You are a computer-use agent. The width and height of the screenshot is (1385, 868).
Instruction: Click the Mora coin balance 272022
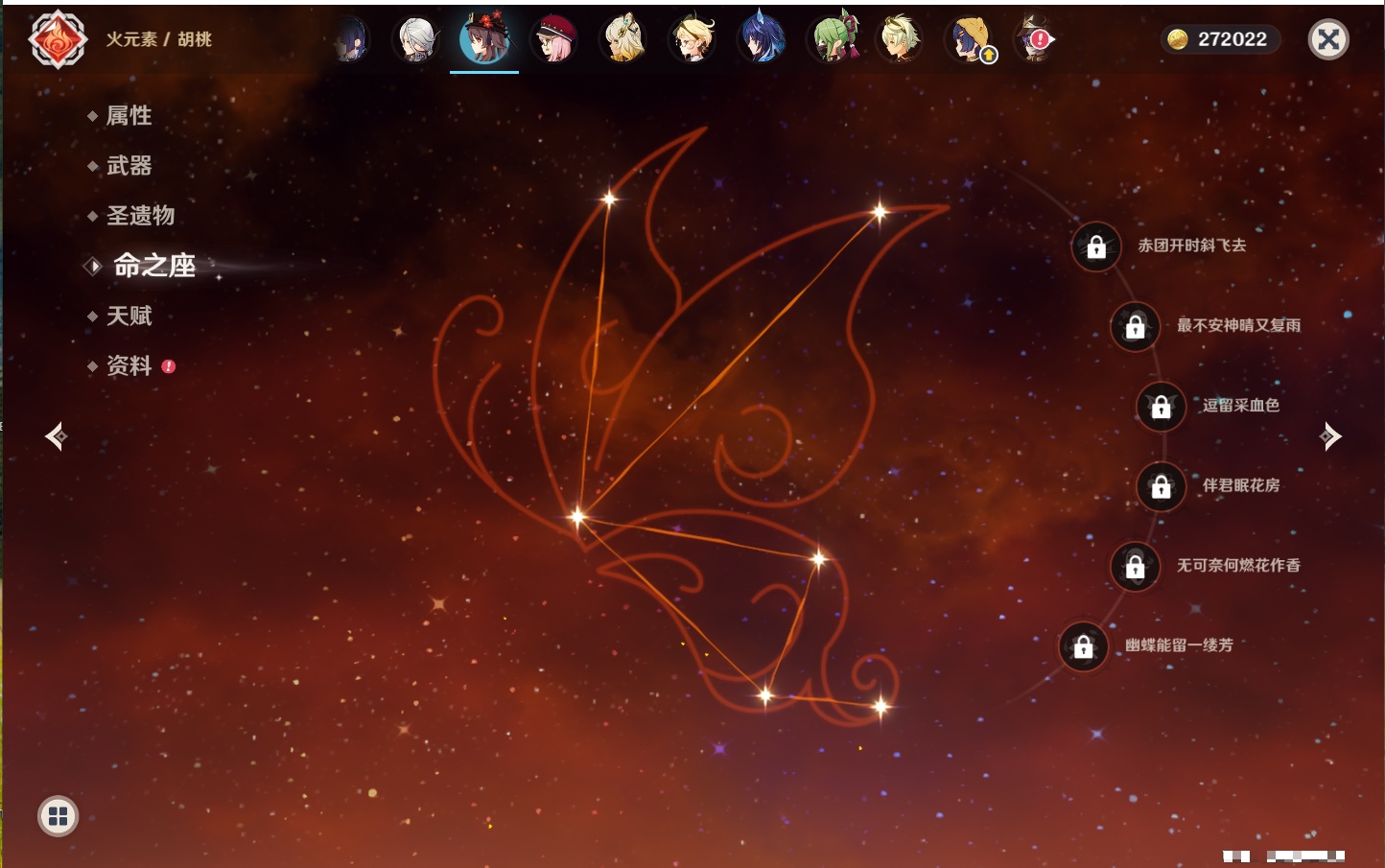pos(1220,39)
